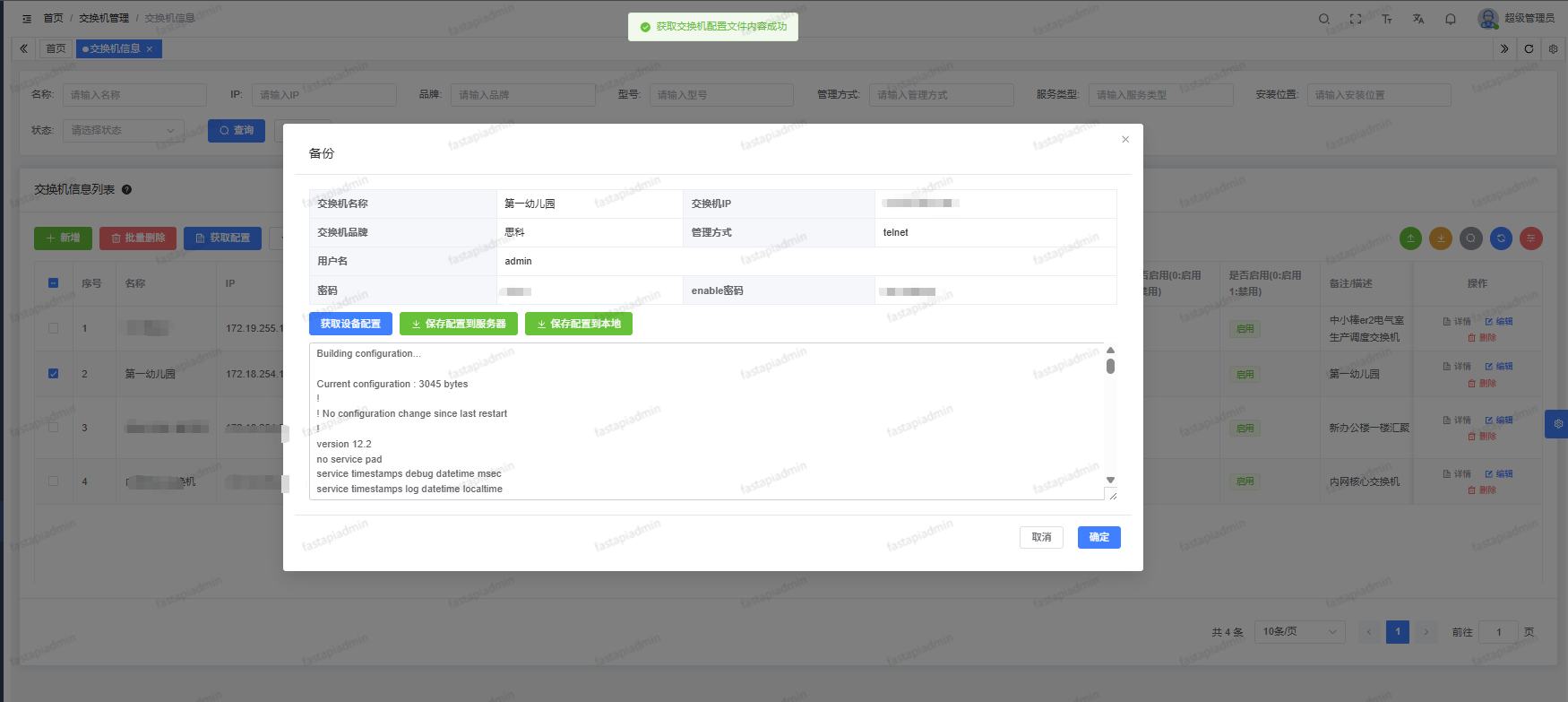Switch to the 首页 tab
The width and height of the screenshot is (1568, 702).
pos(56,48)
